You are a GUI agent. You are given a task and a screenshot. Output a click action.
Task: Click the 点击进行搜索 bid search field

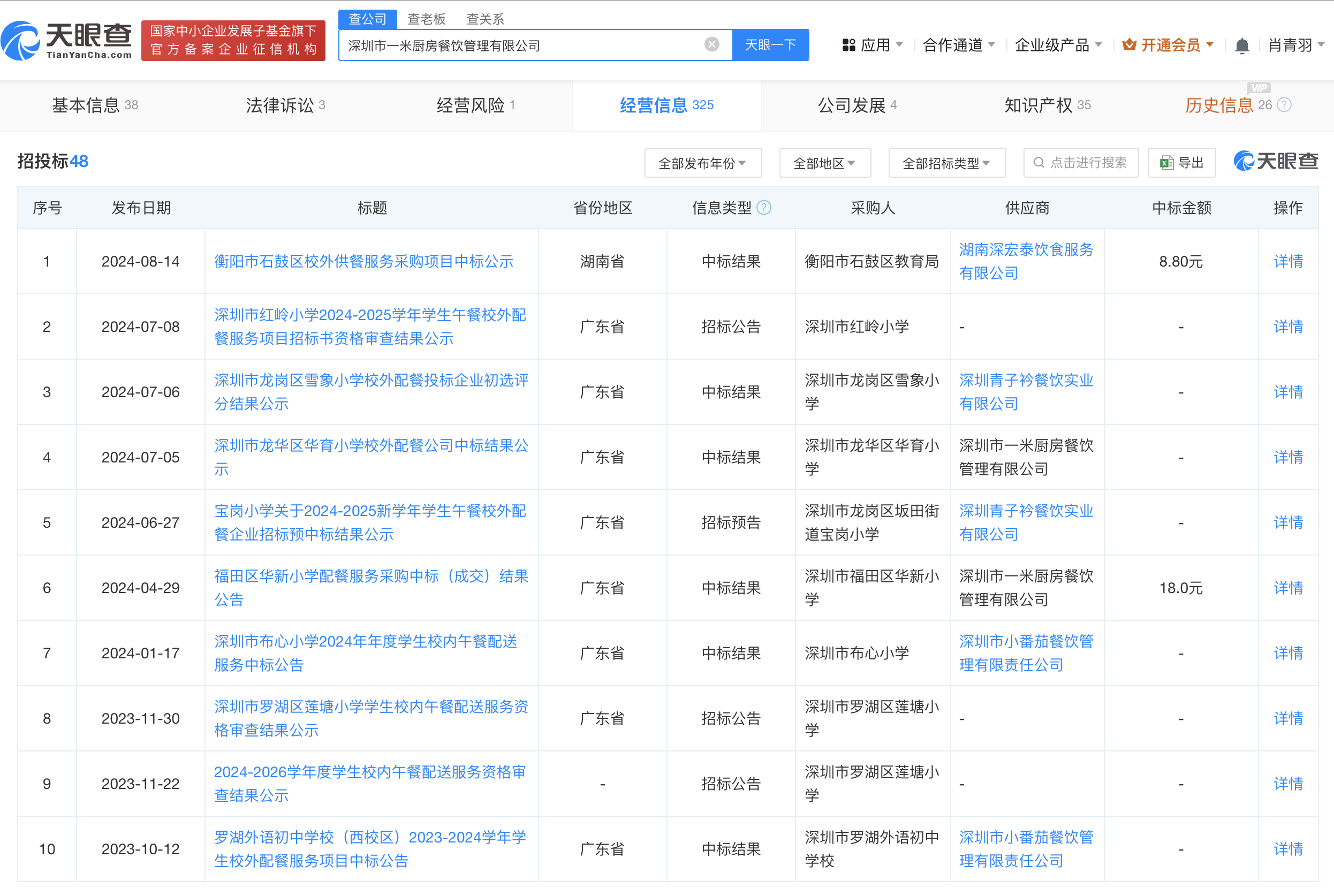point(1080,163)
